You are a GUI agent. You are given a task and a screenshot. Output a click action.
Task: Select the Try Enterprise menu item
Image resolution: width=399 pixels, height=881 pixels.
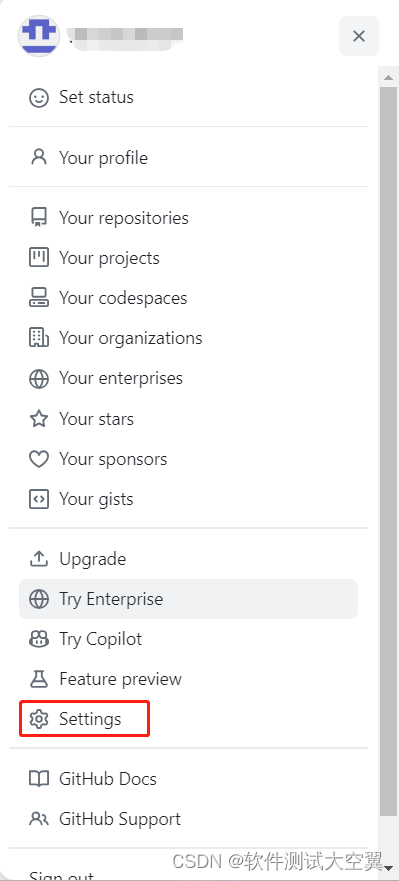(188, 599)
